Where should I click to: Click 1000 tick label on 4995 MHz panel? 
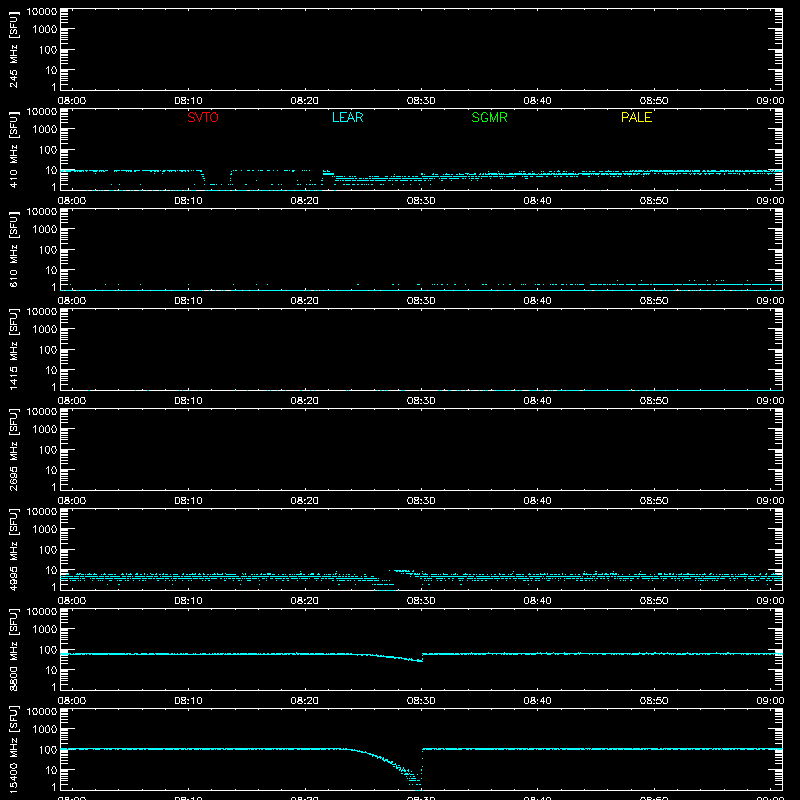click(x=44, y=530)
